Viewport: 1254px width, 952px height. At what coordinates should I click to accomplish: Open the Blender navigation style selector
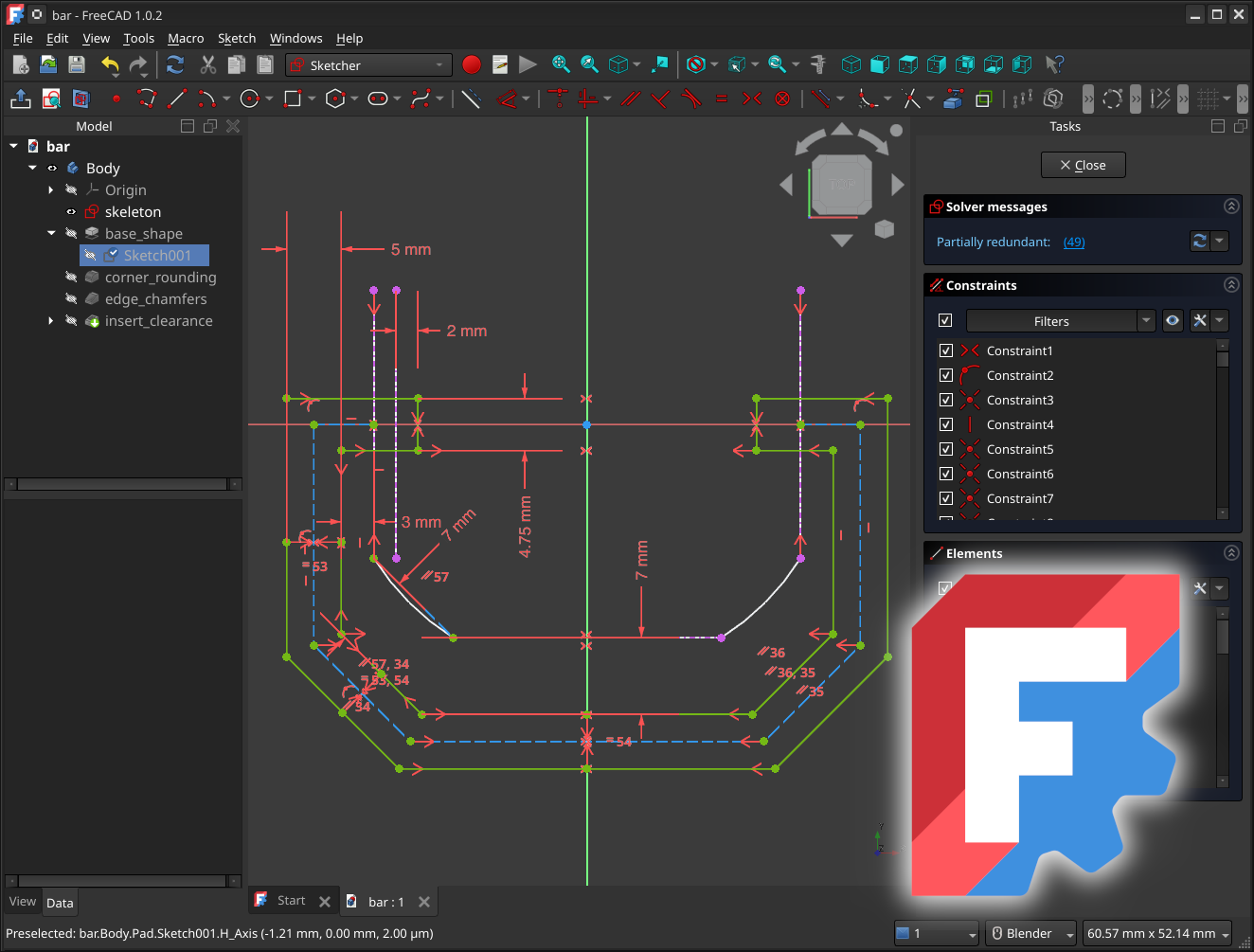(1030, 933)
